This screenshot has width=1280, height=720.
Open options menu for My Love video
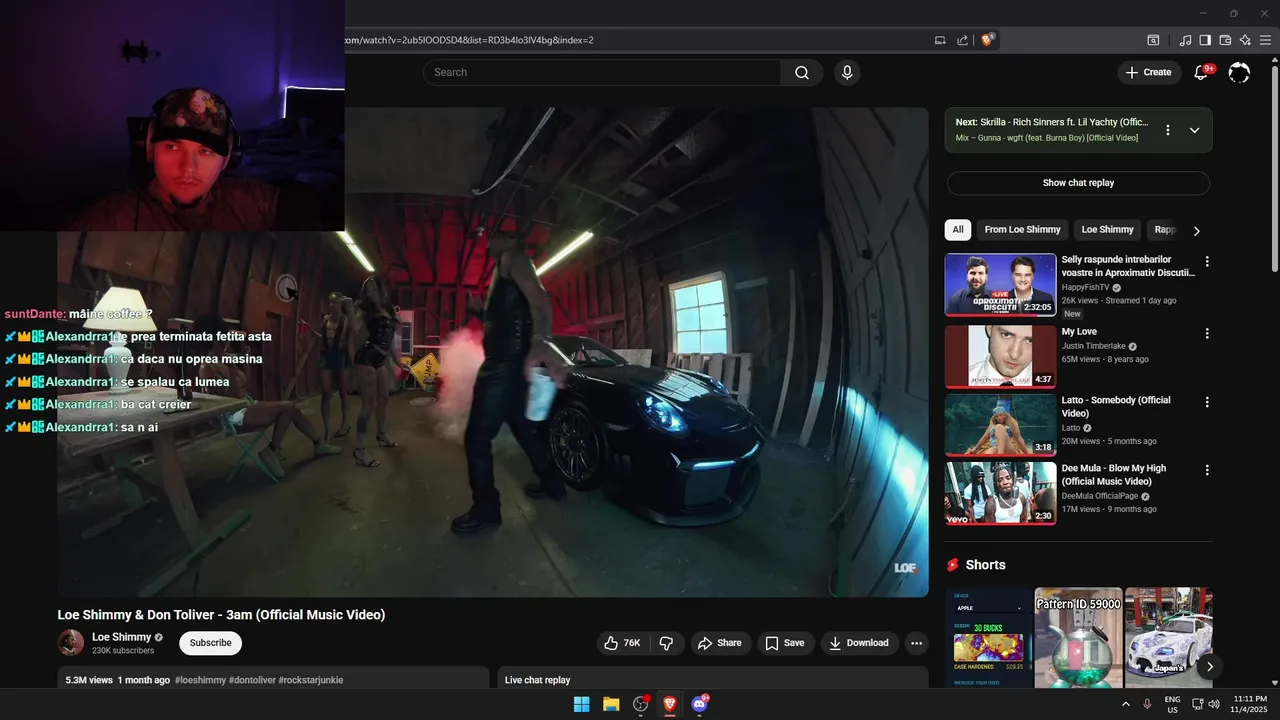tap(1207, 333)
